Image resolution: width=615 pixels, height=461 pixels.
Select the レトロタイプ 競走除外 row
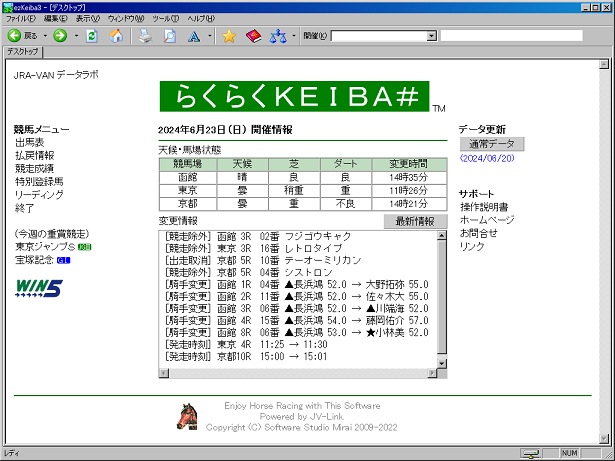pos(253,248)
